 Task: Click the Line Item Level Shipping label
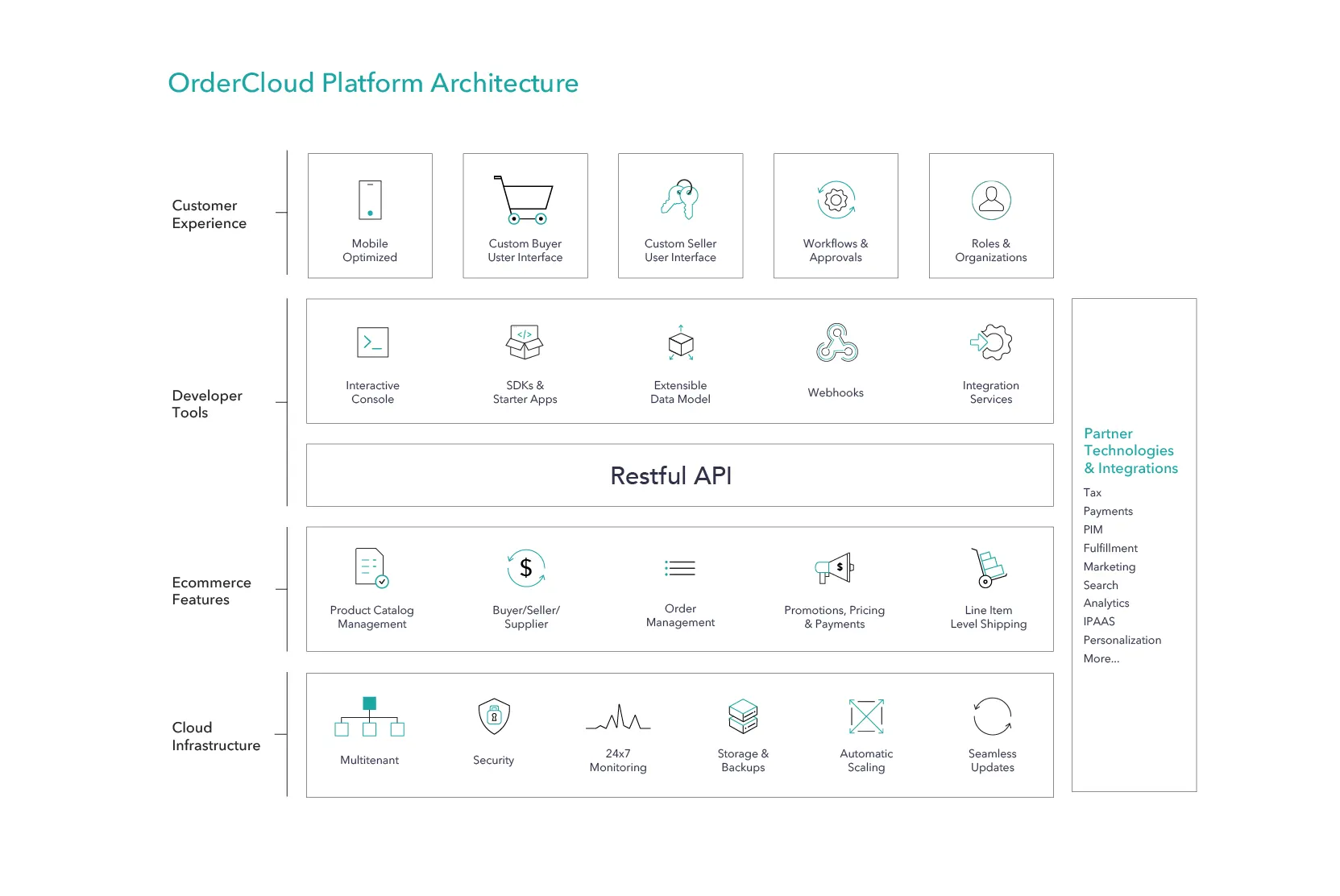click(x=989, y=617)
